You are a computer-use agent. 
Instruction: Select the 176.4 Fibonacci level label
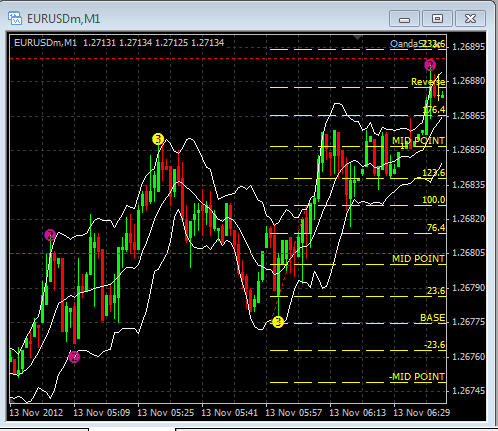pos(434,110)
